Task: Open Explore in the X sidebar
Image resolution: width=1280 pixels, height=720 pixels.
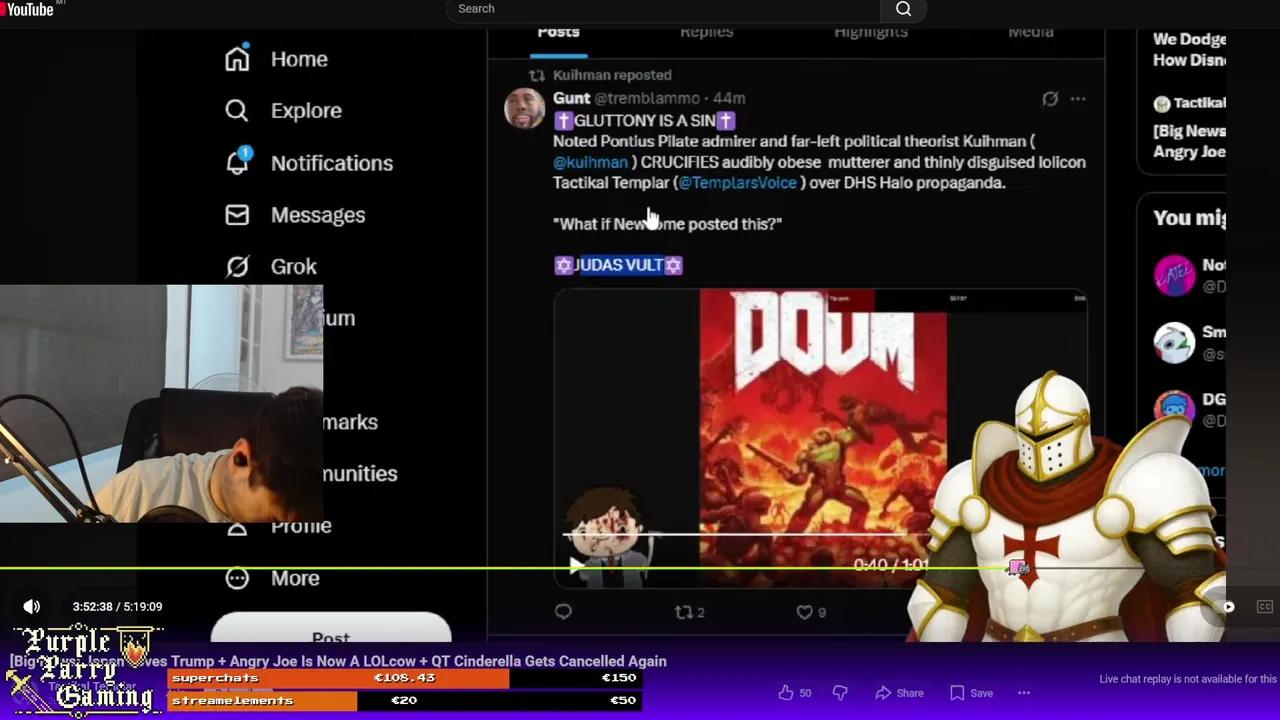Action: click(x=284, y=111)
